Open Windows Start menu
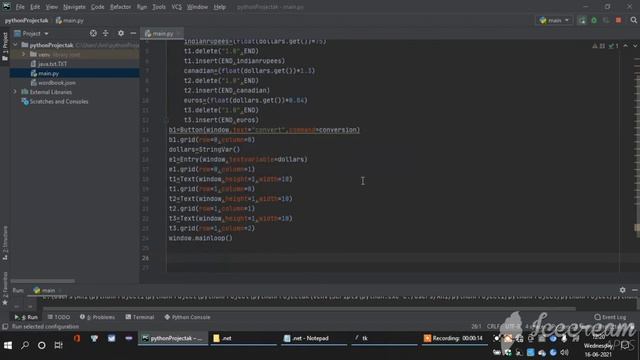Viewport: 640px width, 360px height. coord(8,345)
